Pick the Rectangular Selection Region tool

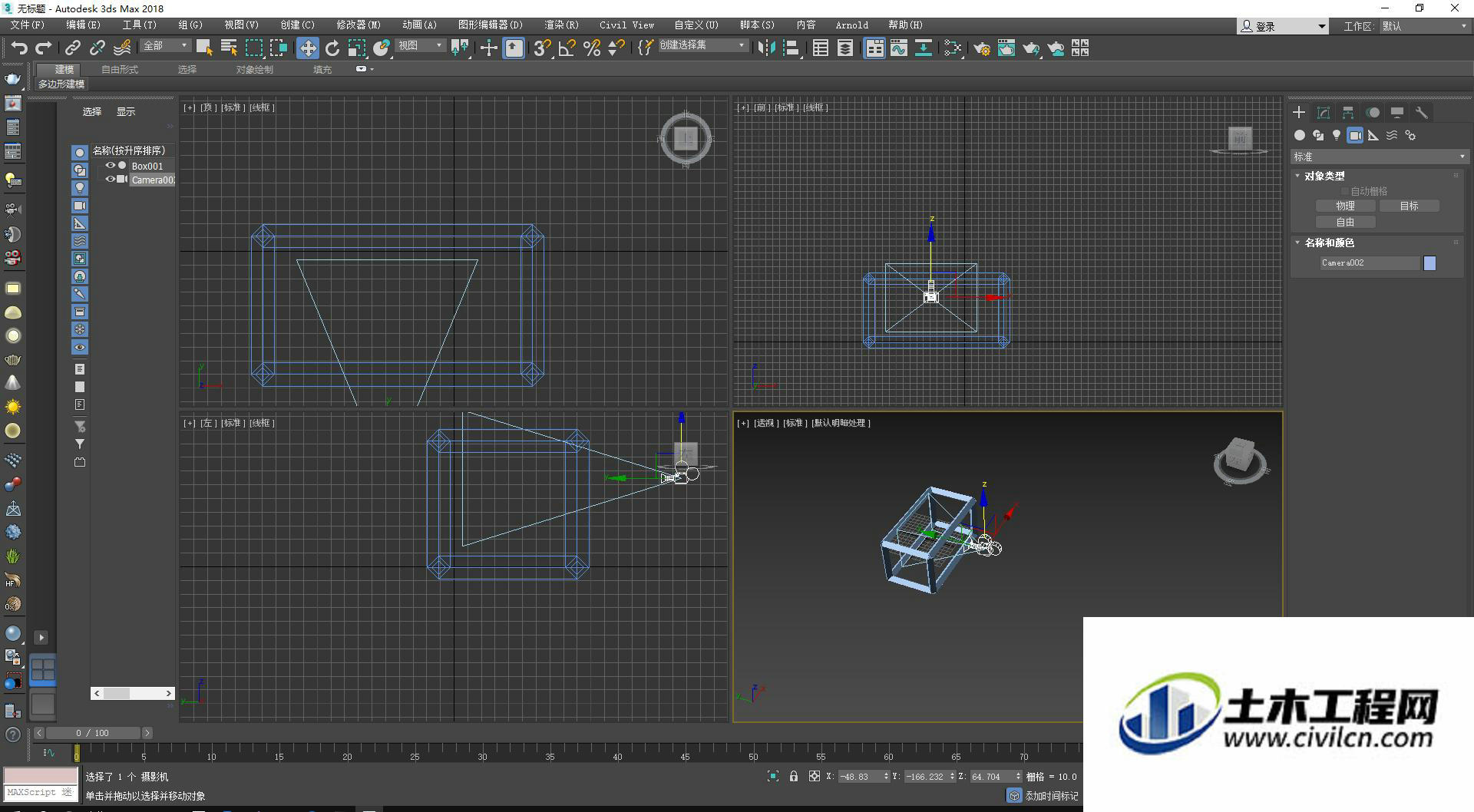253,48
